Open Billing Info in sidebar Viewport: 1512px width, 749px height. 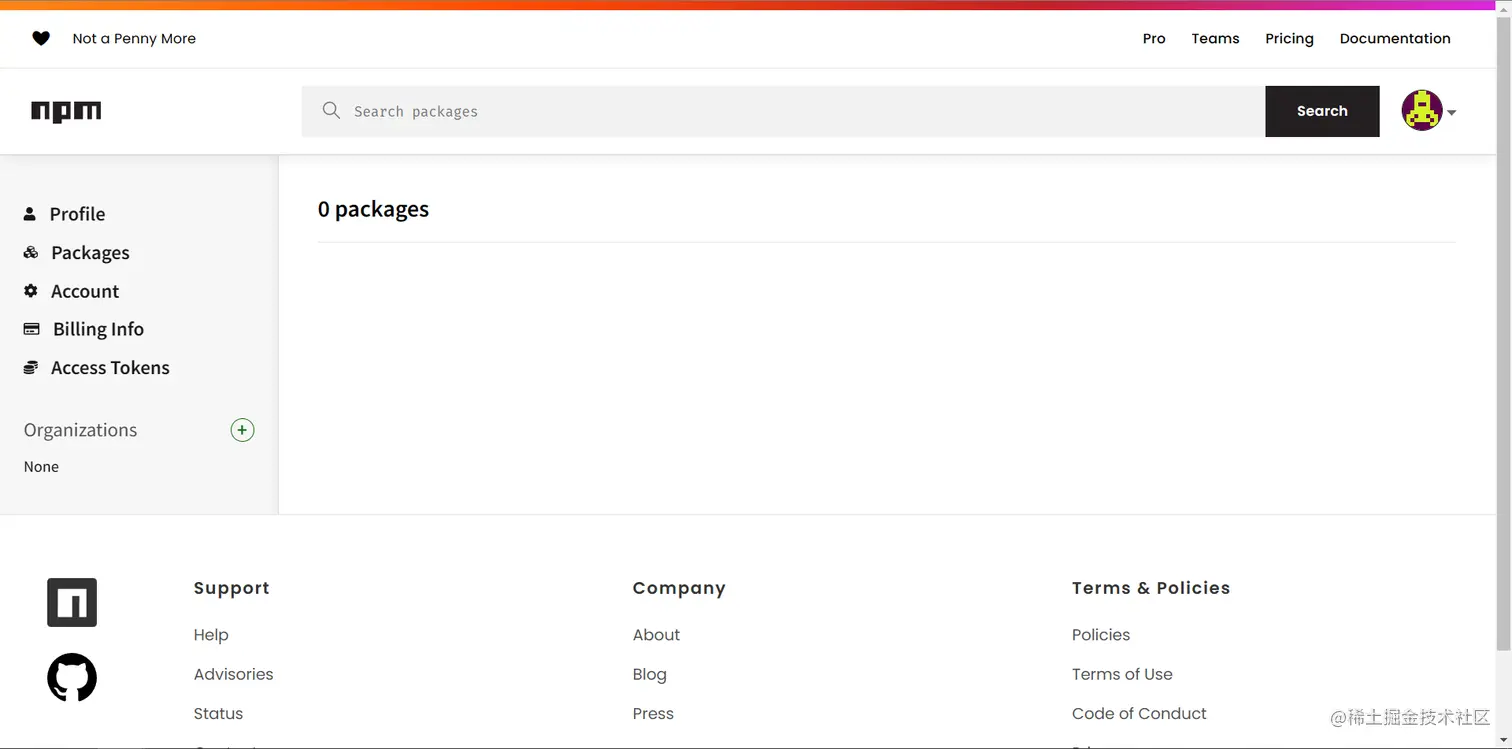98,329
